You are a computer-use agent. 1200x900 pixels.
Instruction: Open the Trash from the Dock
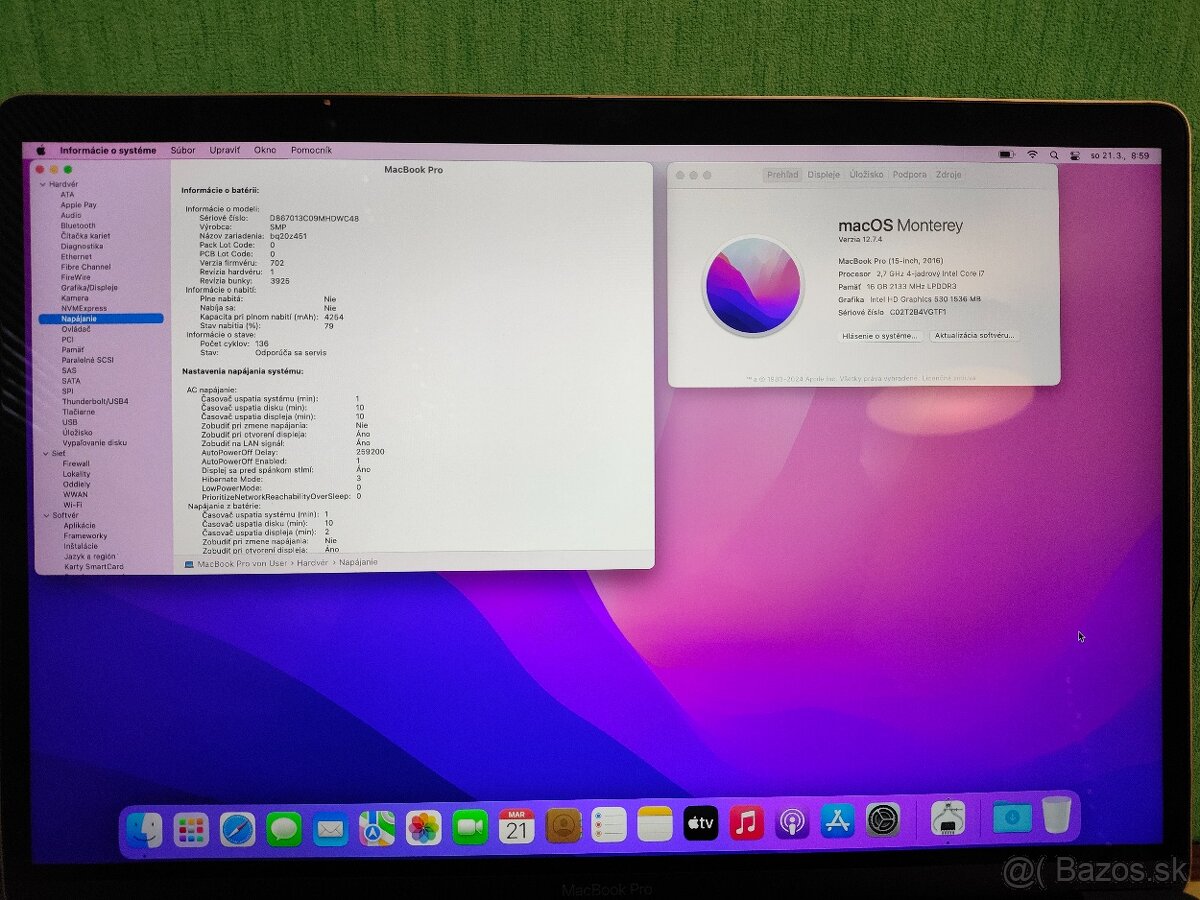click(x=1055, y=823)
